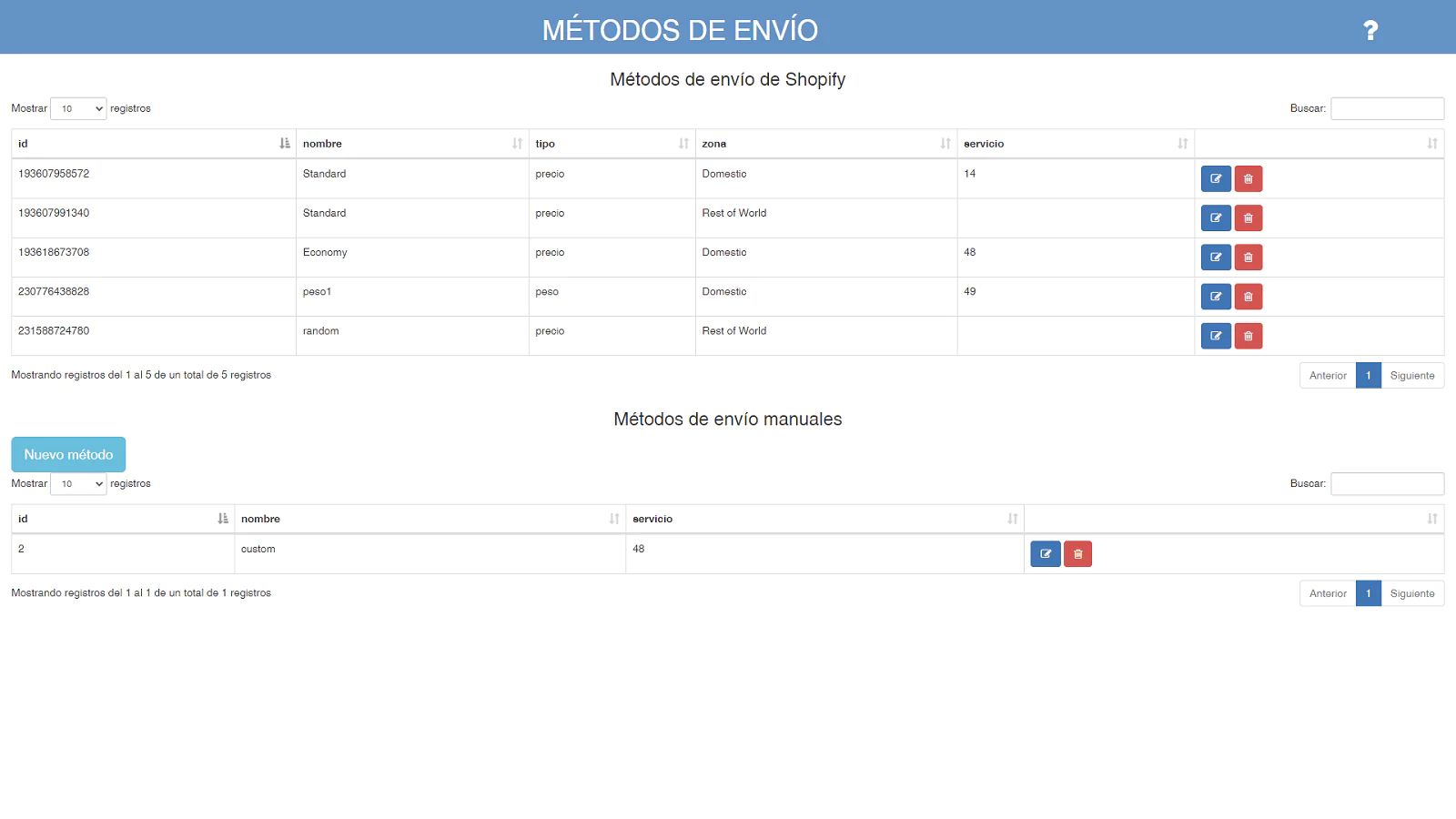Screen dimensions: 1456x819
Task: Delete the Economy shipping method
Action: 1249,258
